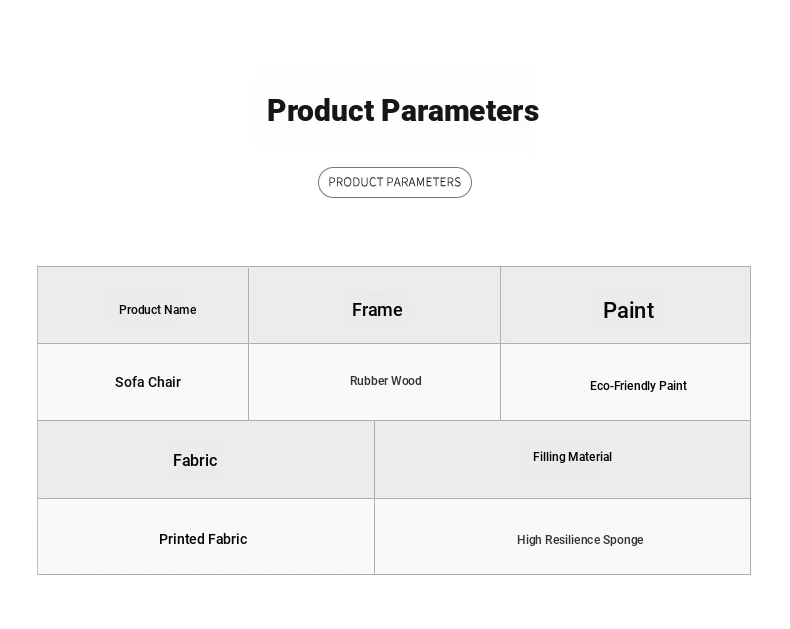Click the word Chair in Sofa Chair
The width and height of the screenshot is (790, 629).
[x=165, y=382]
